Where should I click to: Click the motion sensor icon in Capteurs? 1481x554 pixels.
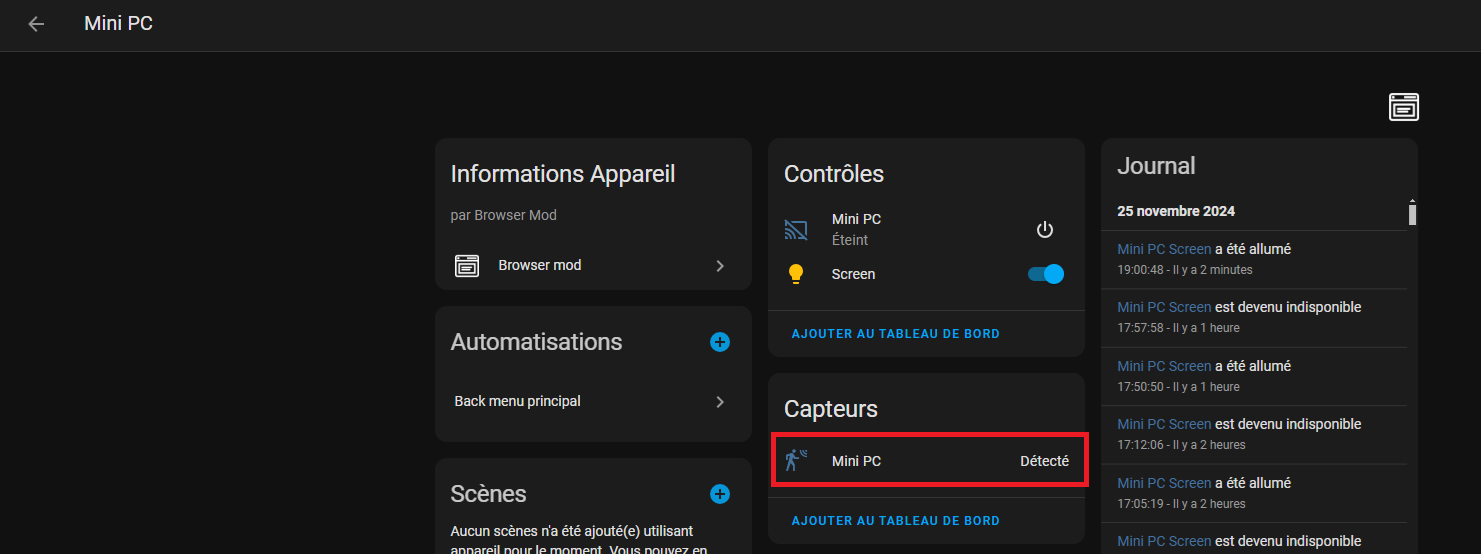796,461
